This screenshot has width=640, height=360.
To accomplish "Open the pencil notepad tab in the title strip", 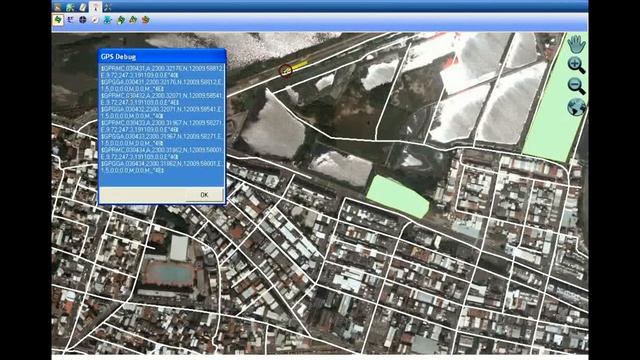I will pyautogui.click(x=83, y=7).
